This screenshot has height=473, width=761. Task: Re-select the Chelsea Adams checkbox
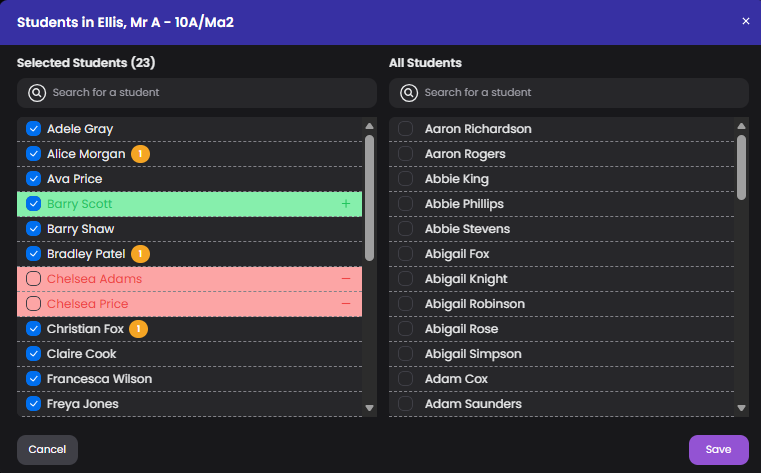[33, 278]
